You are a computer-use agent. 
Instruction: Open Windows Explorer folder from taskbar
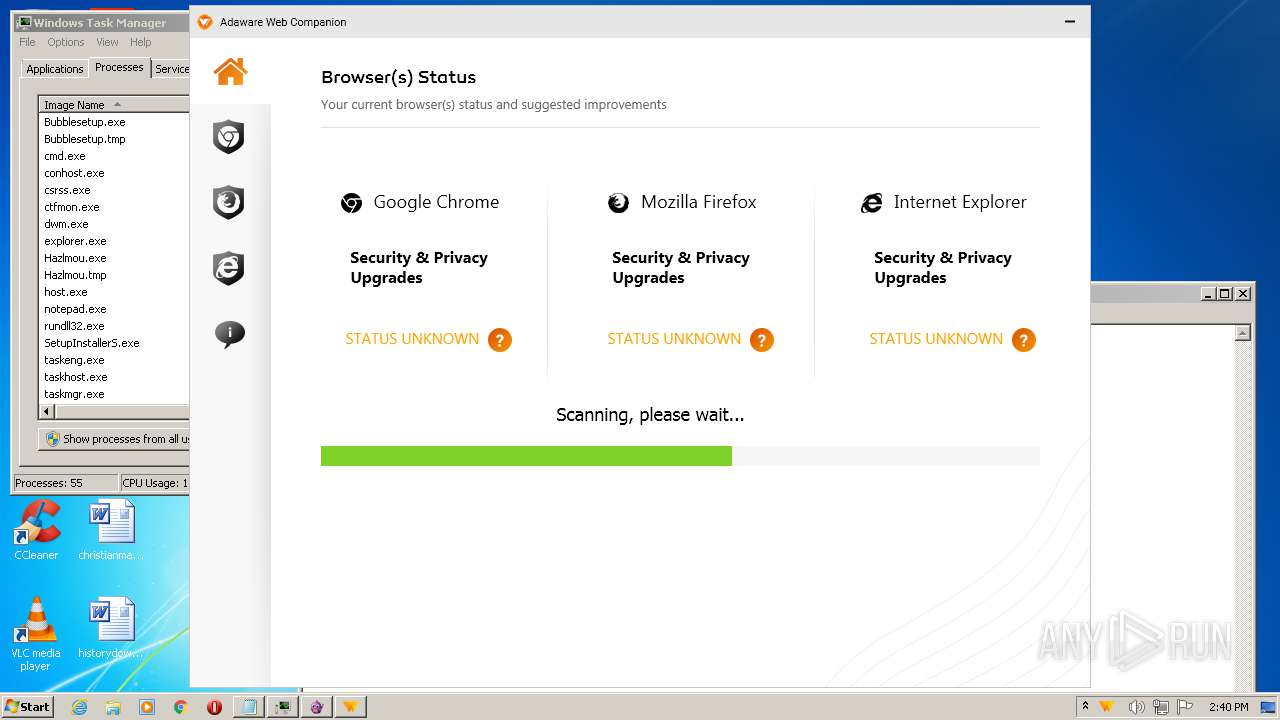[113, 707]
